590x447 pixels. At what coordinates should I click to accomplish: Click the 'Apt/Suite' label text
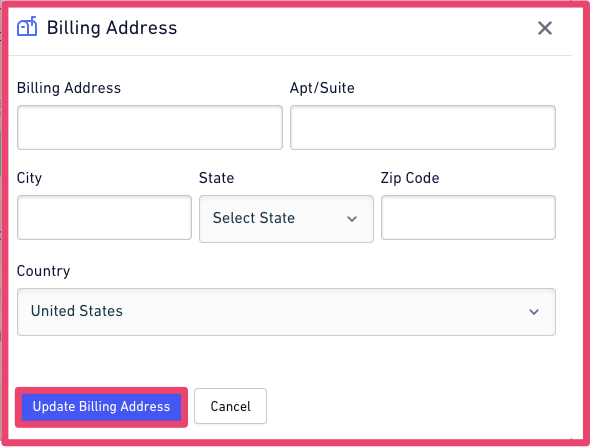coord(322,88)
